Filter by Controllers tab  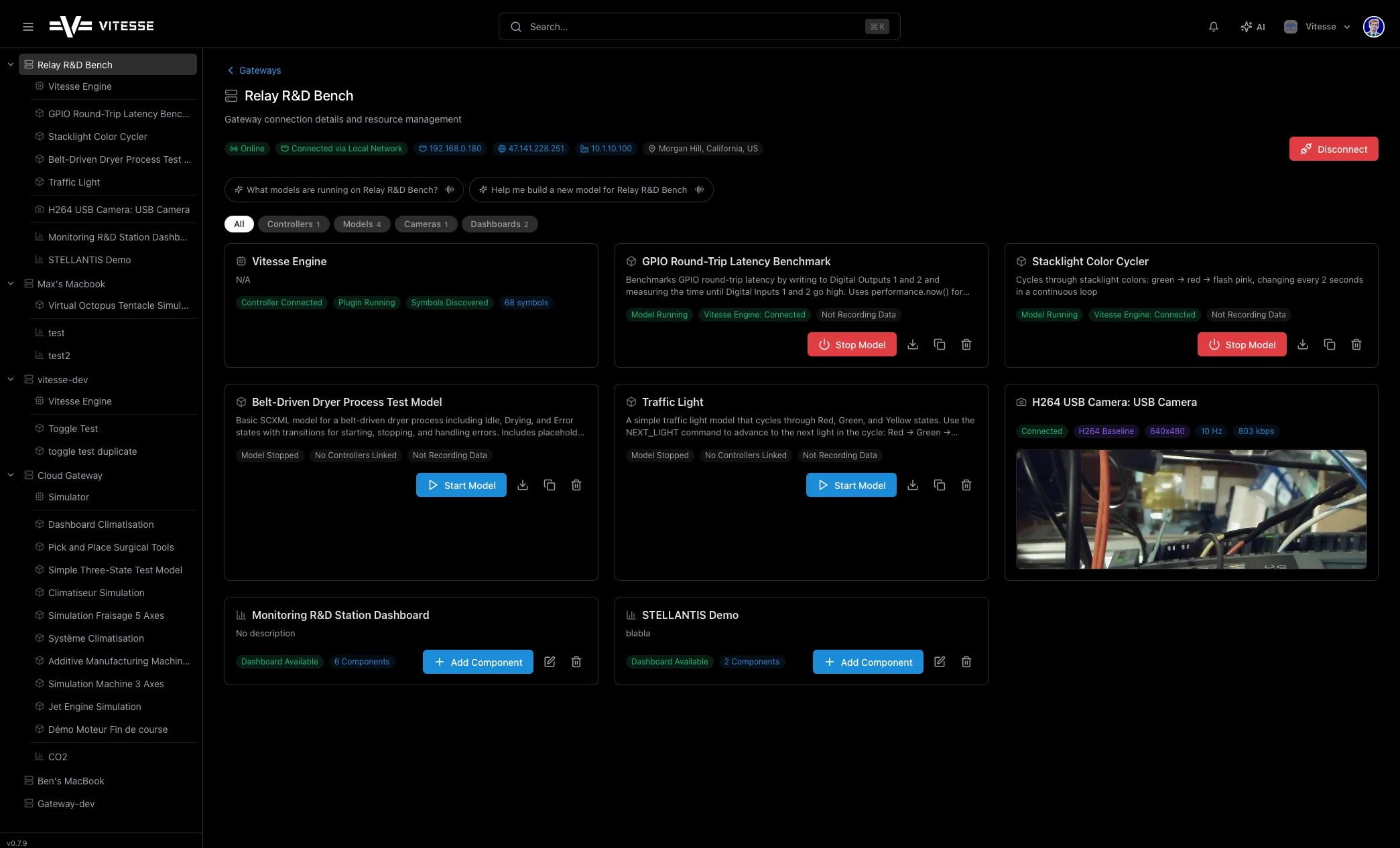[294, 224]
